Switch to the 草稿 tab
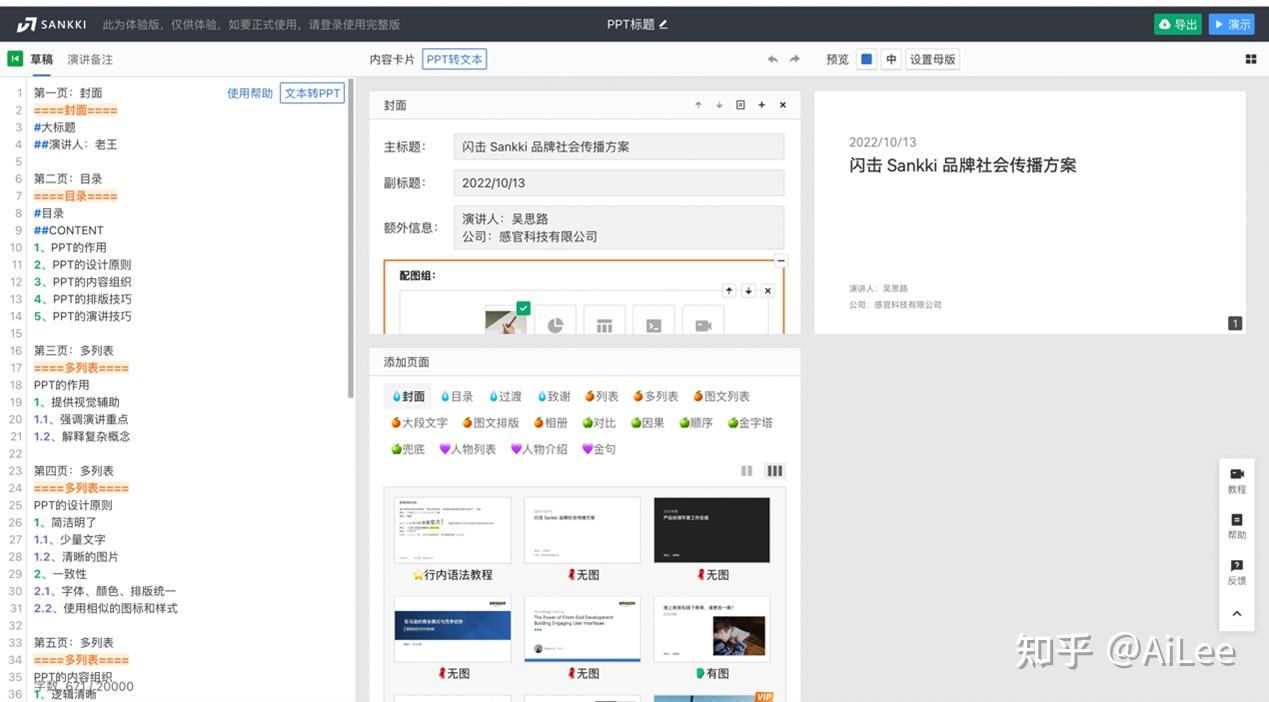The height and width of the screenshot is (702, 1269). pos(42,59)
